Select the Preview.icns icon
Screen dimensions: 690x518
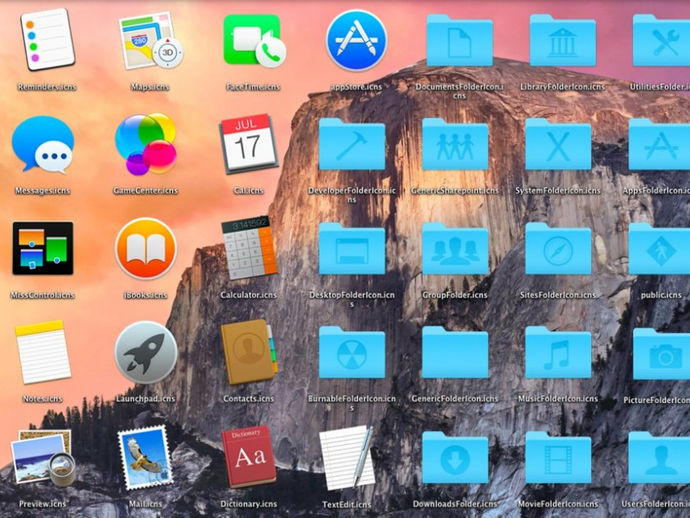pos(43,458)
